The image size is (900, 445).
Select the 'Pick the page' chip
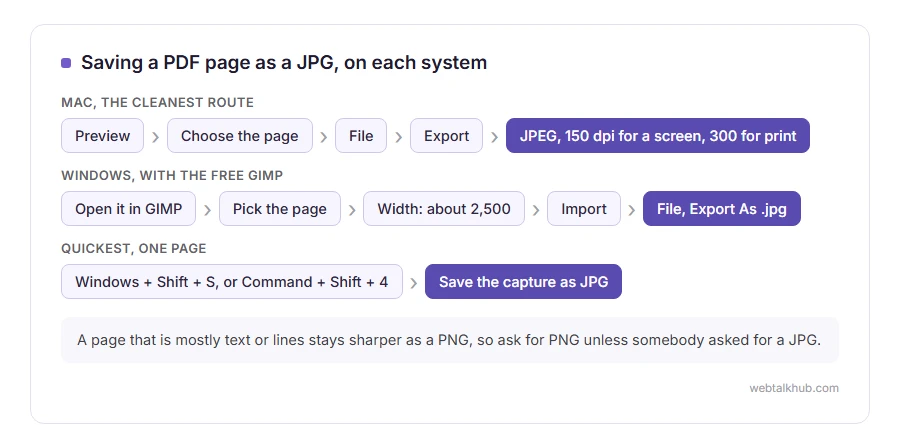[x=280, y=208]
